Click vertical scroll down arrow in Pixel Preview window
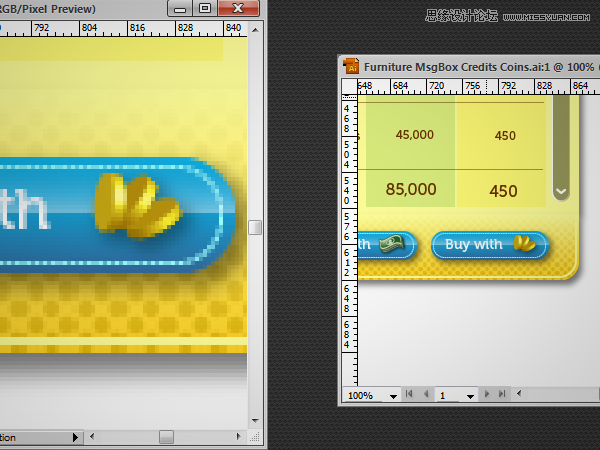600x450 pixels. [x=255, y=421]
